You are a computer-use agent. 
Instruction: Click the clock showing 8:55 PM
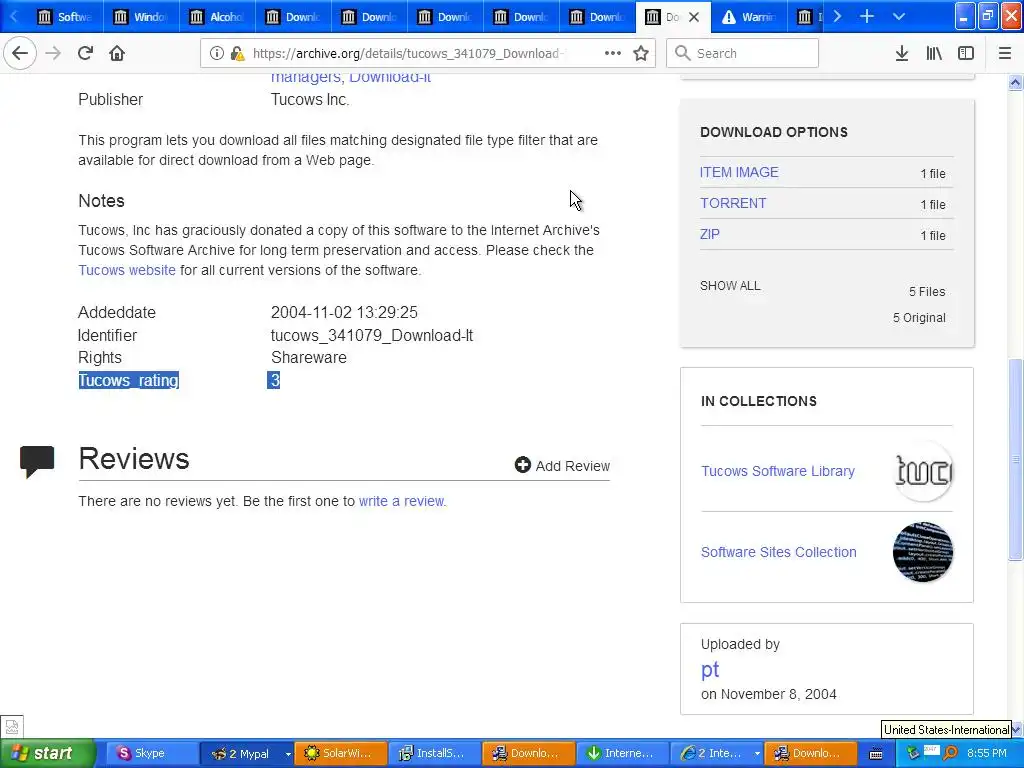[987, 753]
